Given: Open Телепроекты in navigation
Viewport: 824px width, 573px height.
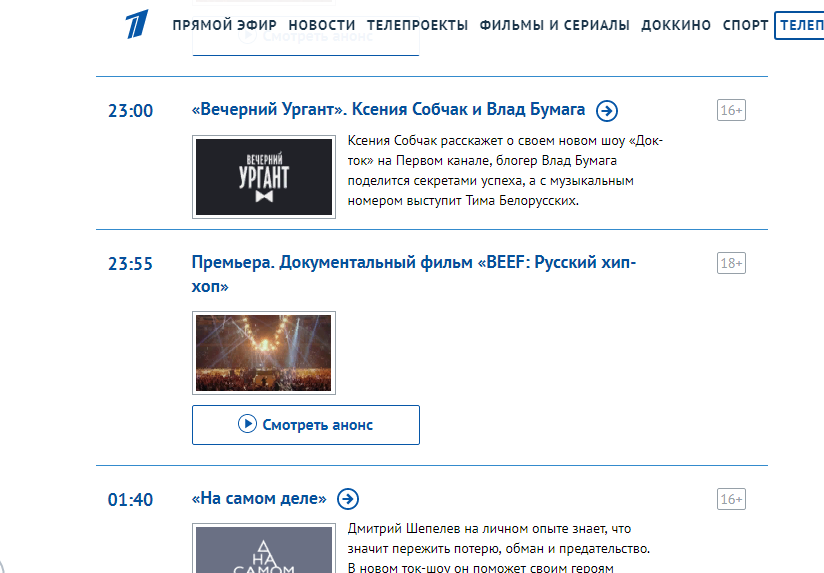Looking at the screenshot, I should (x=417, y=25).
